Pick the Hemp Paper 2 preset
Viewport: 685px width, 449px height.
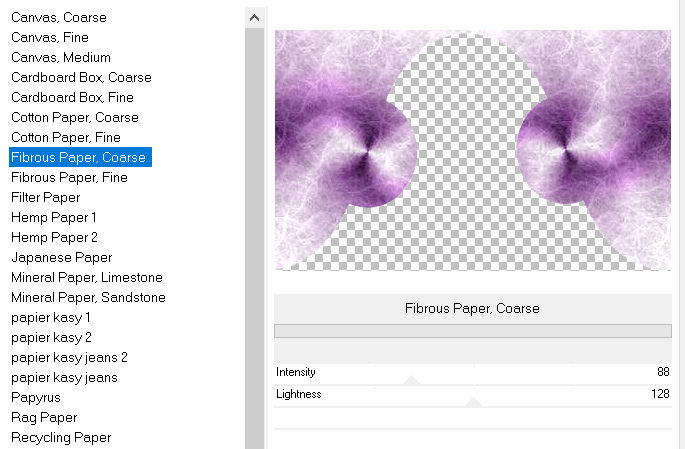pos(54,237)
